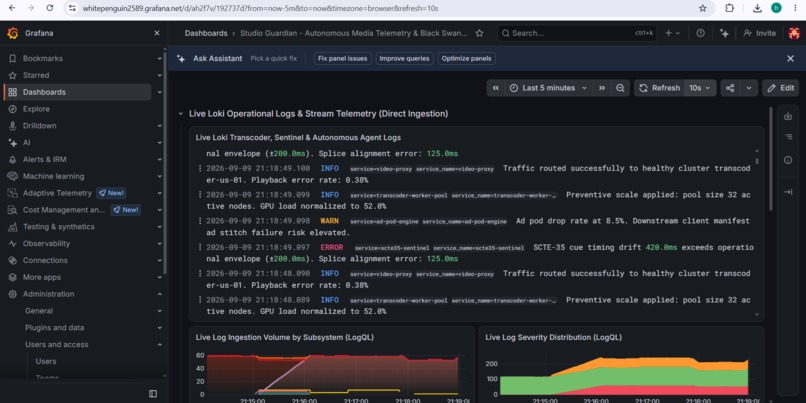
Task: Open Users under Users and access
Action: (46, 361)
